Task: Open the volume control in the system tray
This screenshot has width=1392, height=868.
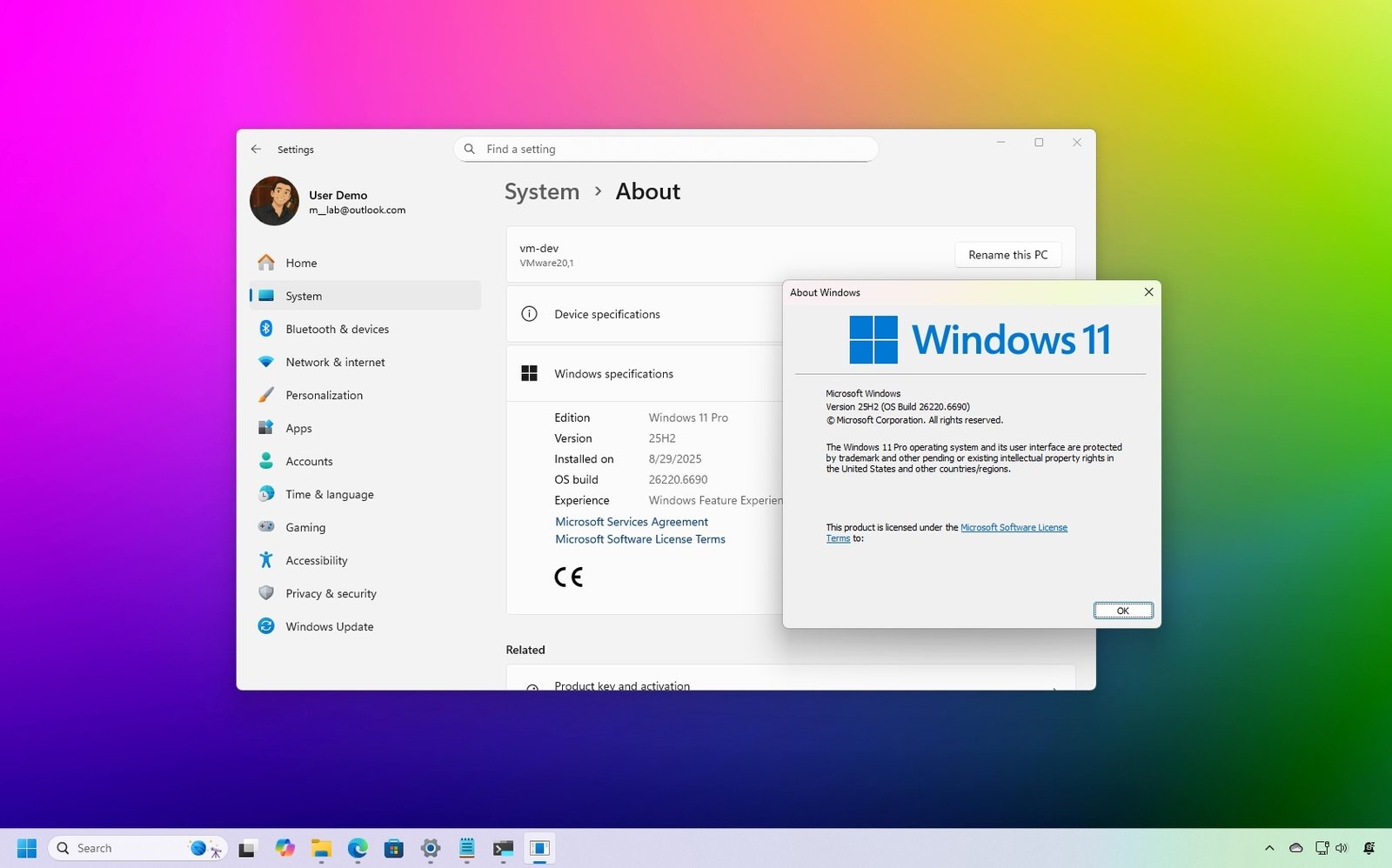Action: point(1343,848)
